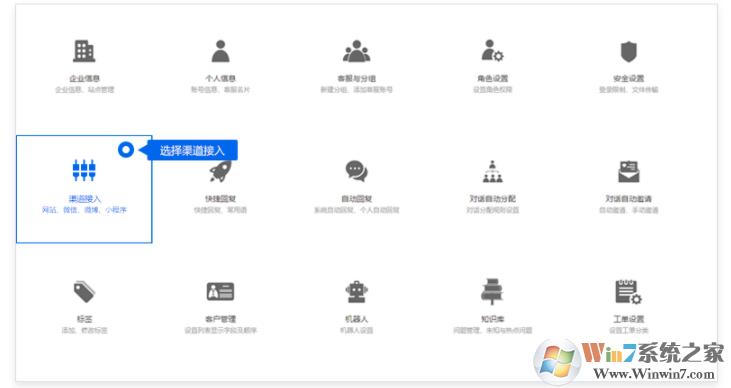Select the 角色设置 title

492,78
